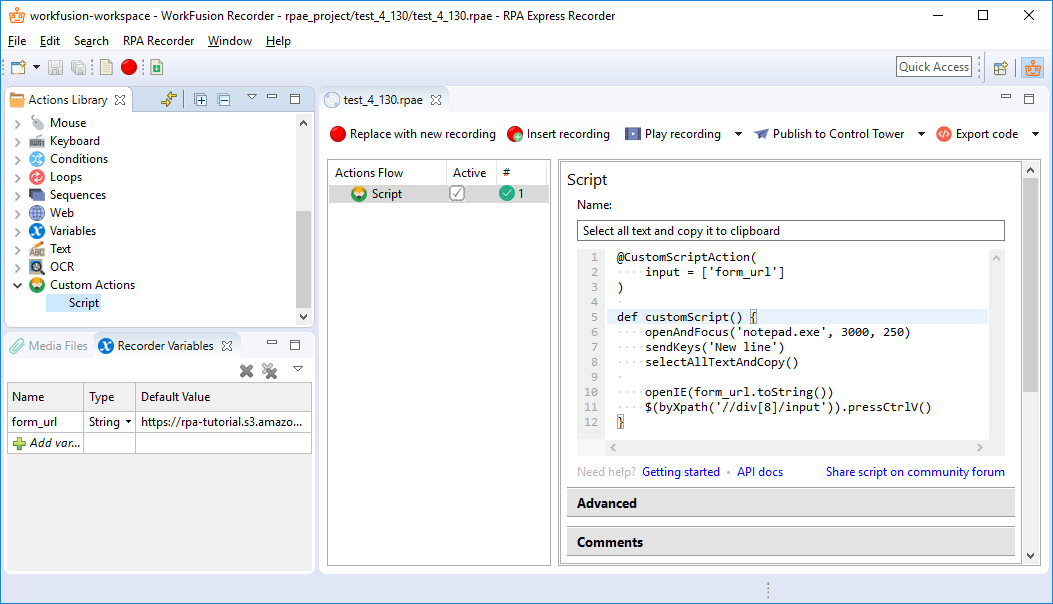Image resolution: width=1053 pixels, height=604 pixels.
Task: Click the green import toolbar icon
Action: pyautogui.click(x=156, y=67)
